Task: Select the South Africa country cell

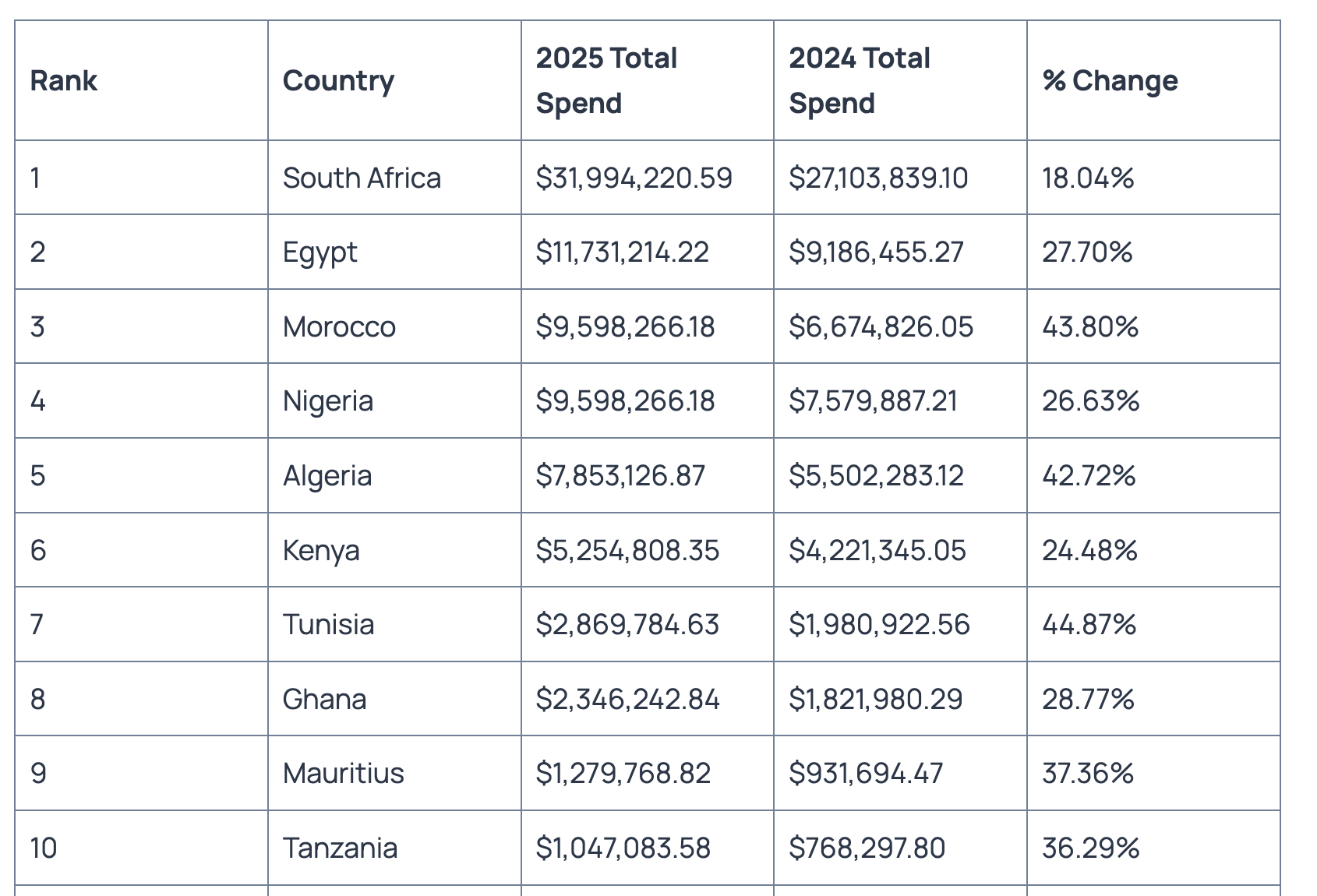Action: 362,178
